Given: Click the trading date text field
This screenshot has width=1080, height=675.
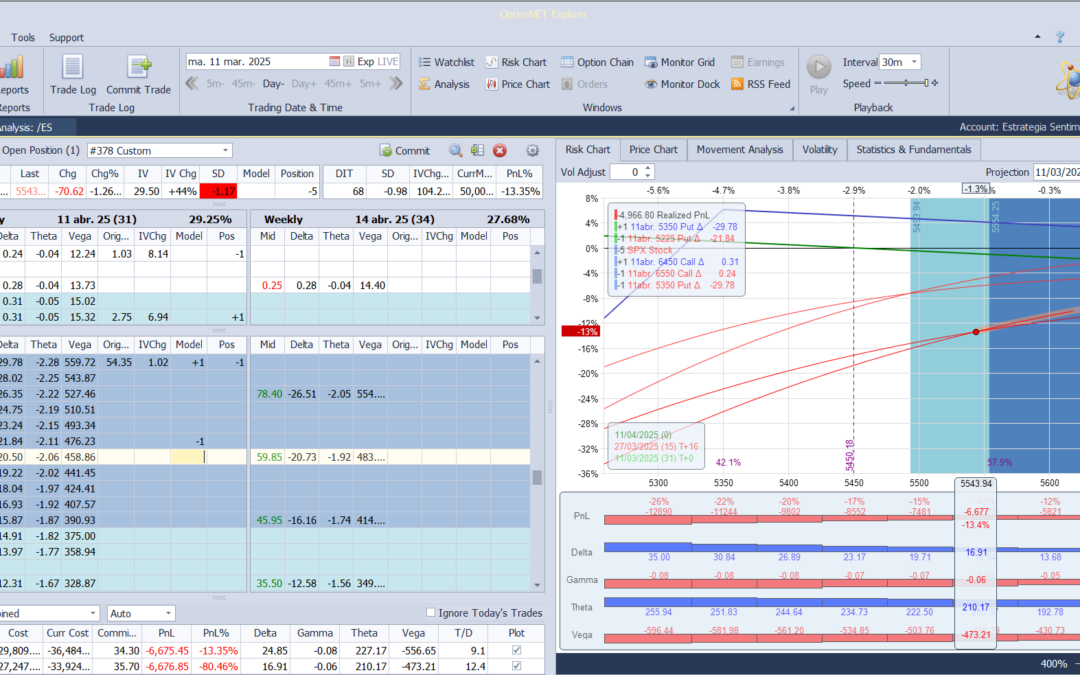Looking at the screenshot, I should pyautogui.click(x=256, y=61).
